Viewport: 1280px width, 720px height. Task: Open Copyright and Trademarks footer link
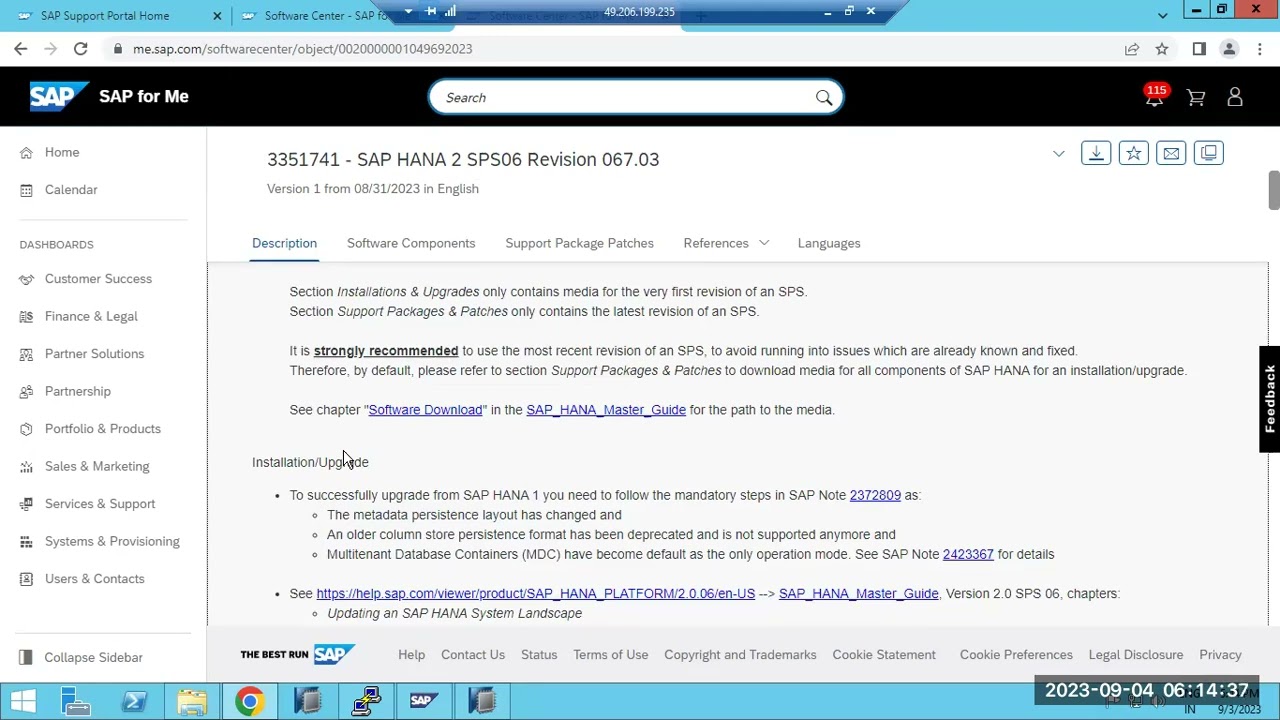pos(740,655)
